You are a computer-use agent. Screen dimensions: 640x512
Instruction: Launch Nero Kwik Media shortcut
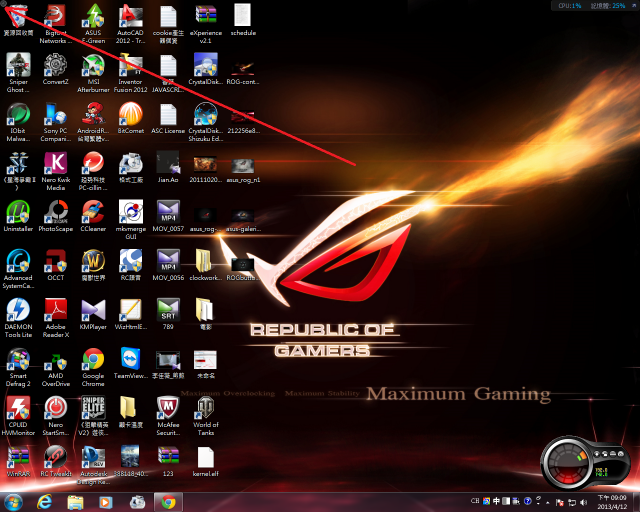56,171
